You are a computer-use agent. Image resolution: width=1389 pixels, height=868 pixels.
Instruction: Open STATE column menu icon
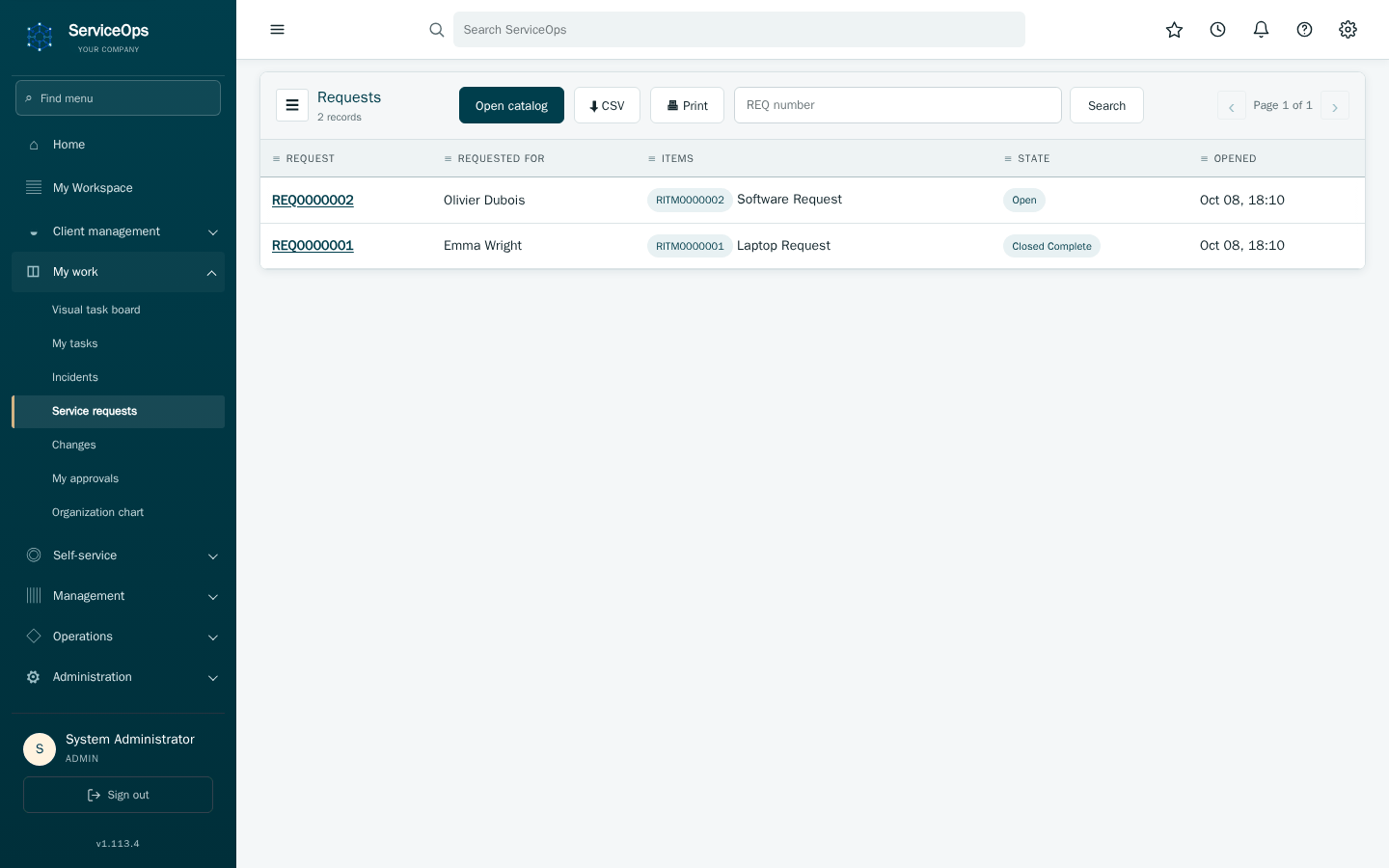tap(1008, 159)
